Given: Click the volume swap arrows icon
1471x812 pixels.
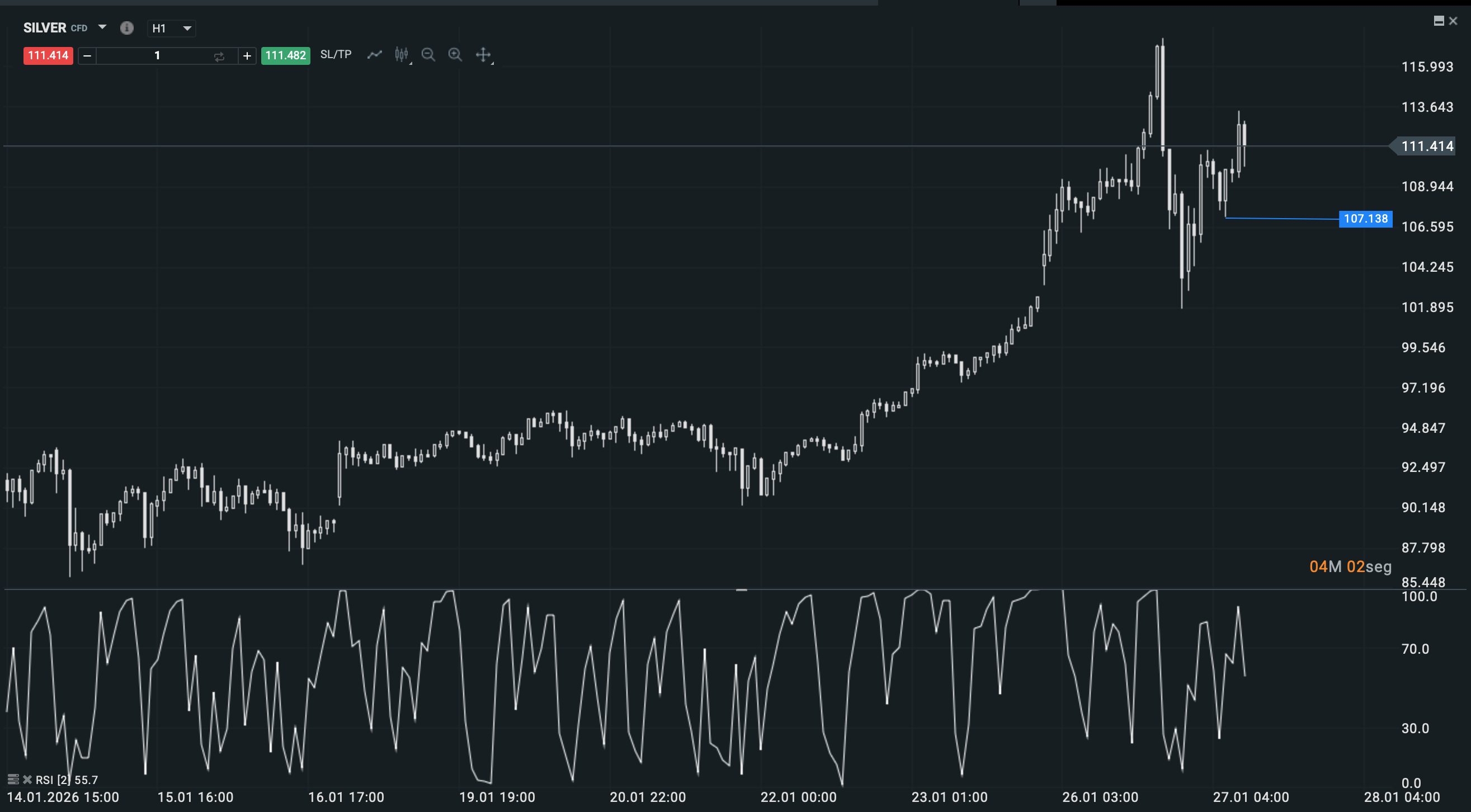Looking at the screenshot, I should (219, 56).
